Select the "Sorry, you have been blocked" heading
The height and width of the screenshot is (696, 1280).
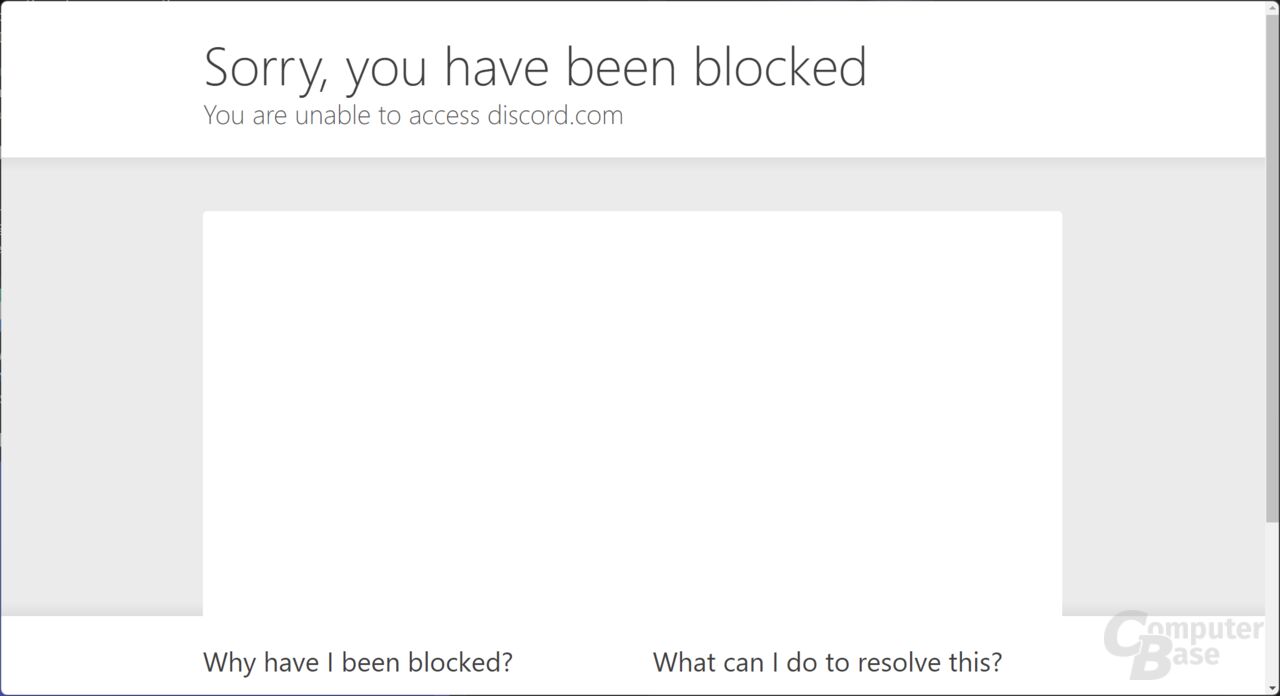tap(535, 68)
